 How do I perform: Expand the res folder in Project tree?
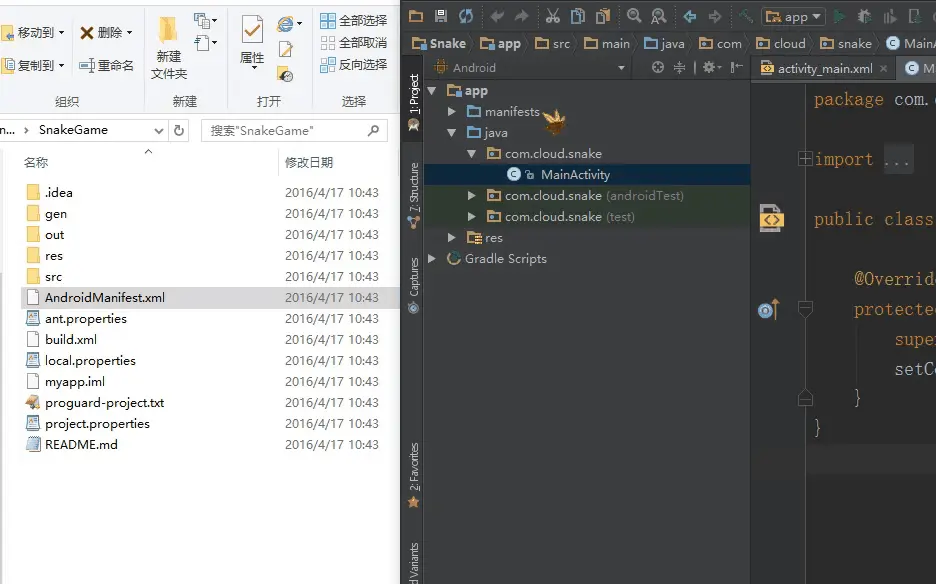tap(452, 237)
